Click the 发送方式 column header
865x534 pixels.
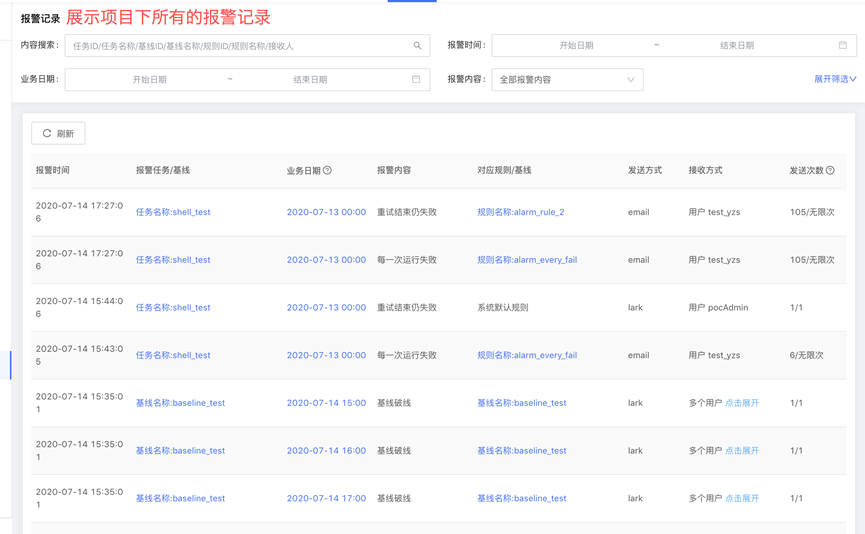point(645,170)
